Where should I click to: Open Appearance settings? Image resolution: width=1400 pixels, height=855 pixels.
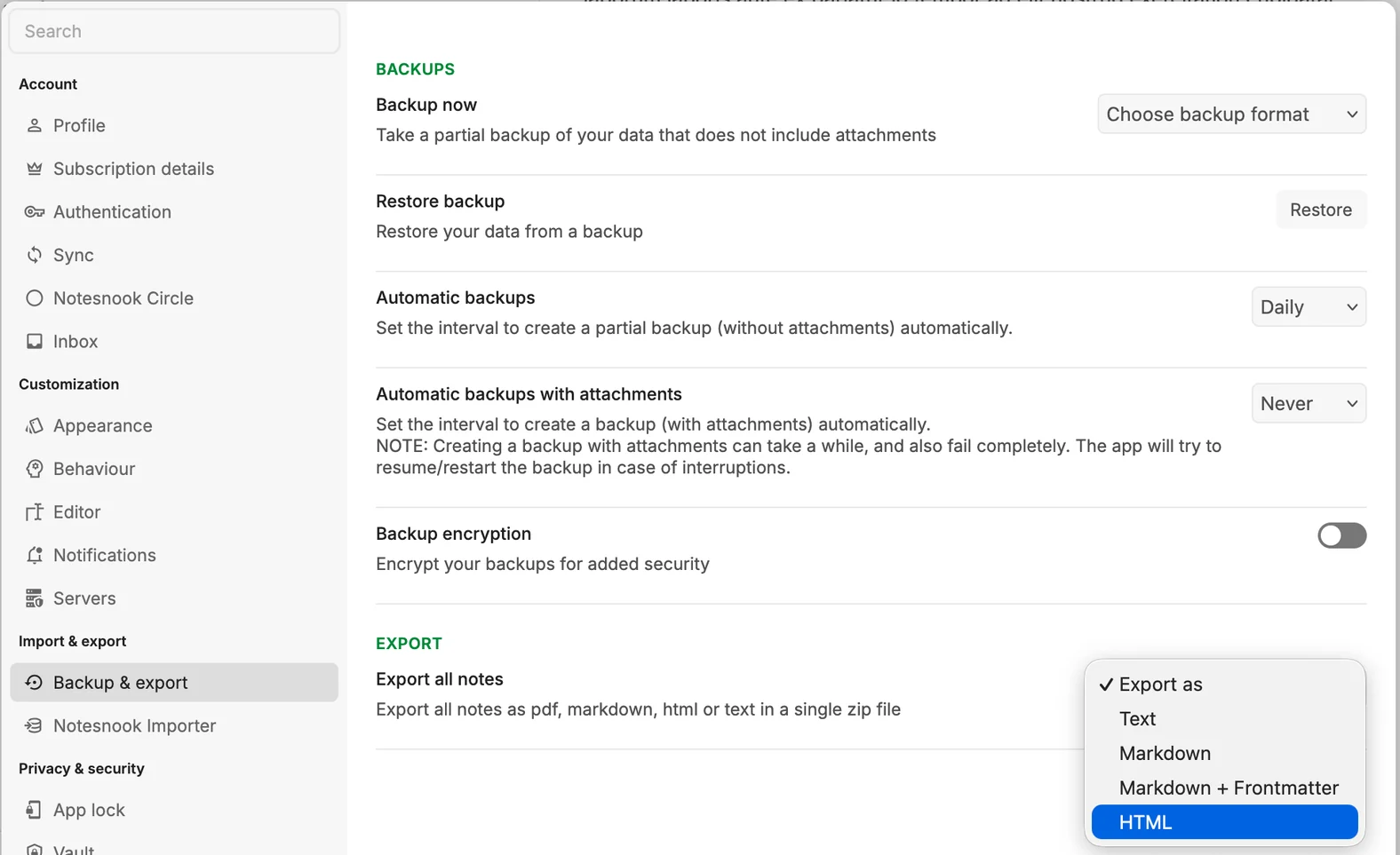(174, 426)
